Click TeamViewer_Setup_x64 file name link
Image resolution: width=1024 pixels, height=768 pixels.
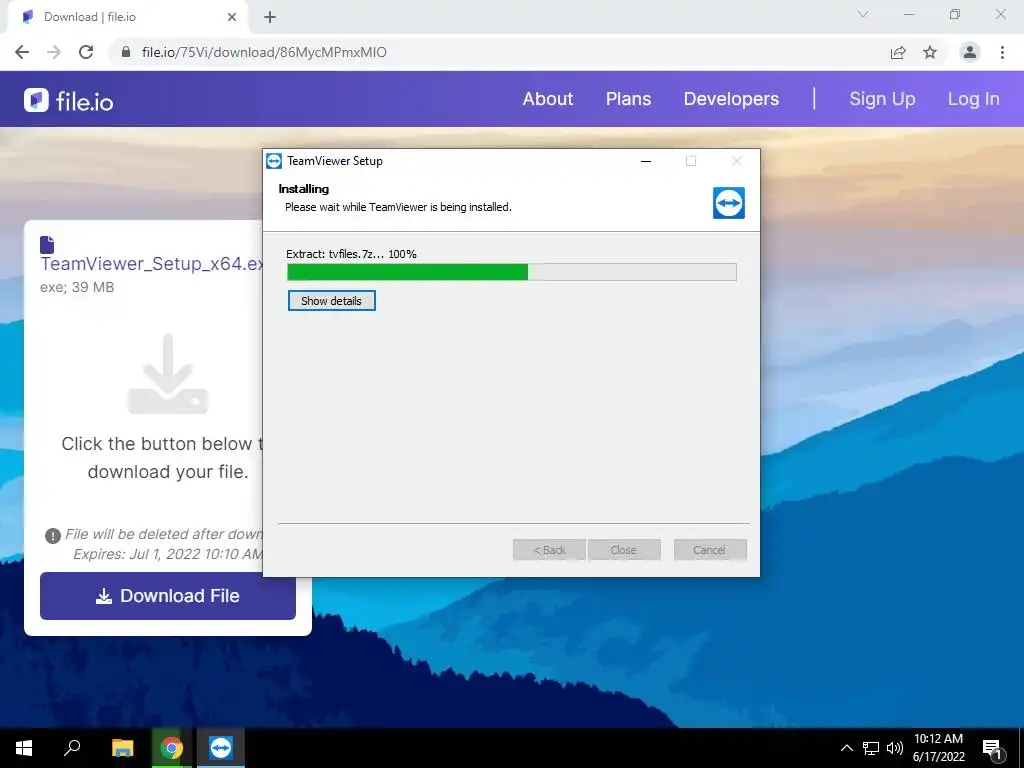pyautogui.click(x=152, y=263)
